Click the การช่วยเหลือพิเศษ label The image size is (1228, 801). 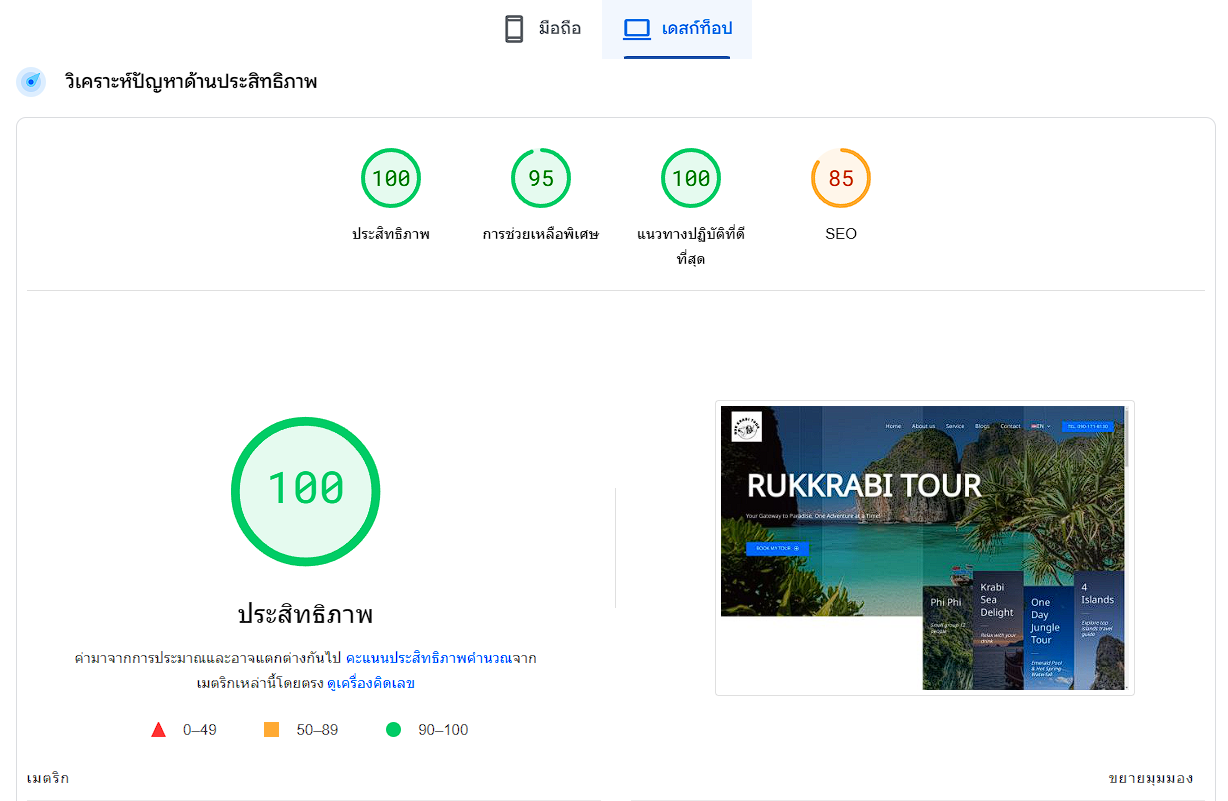(x=541, y=234)
